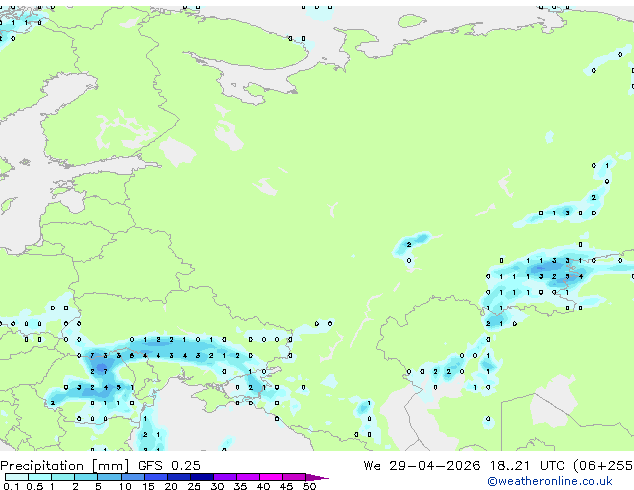Pick the 25–30 mm navy legend swatch
This screenshot has width=634, height=490.
tap(201, 477)
